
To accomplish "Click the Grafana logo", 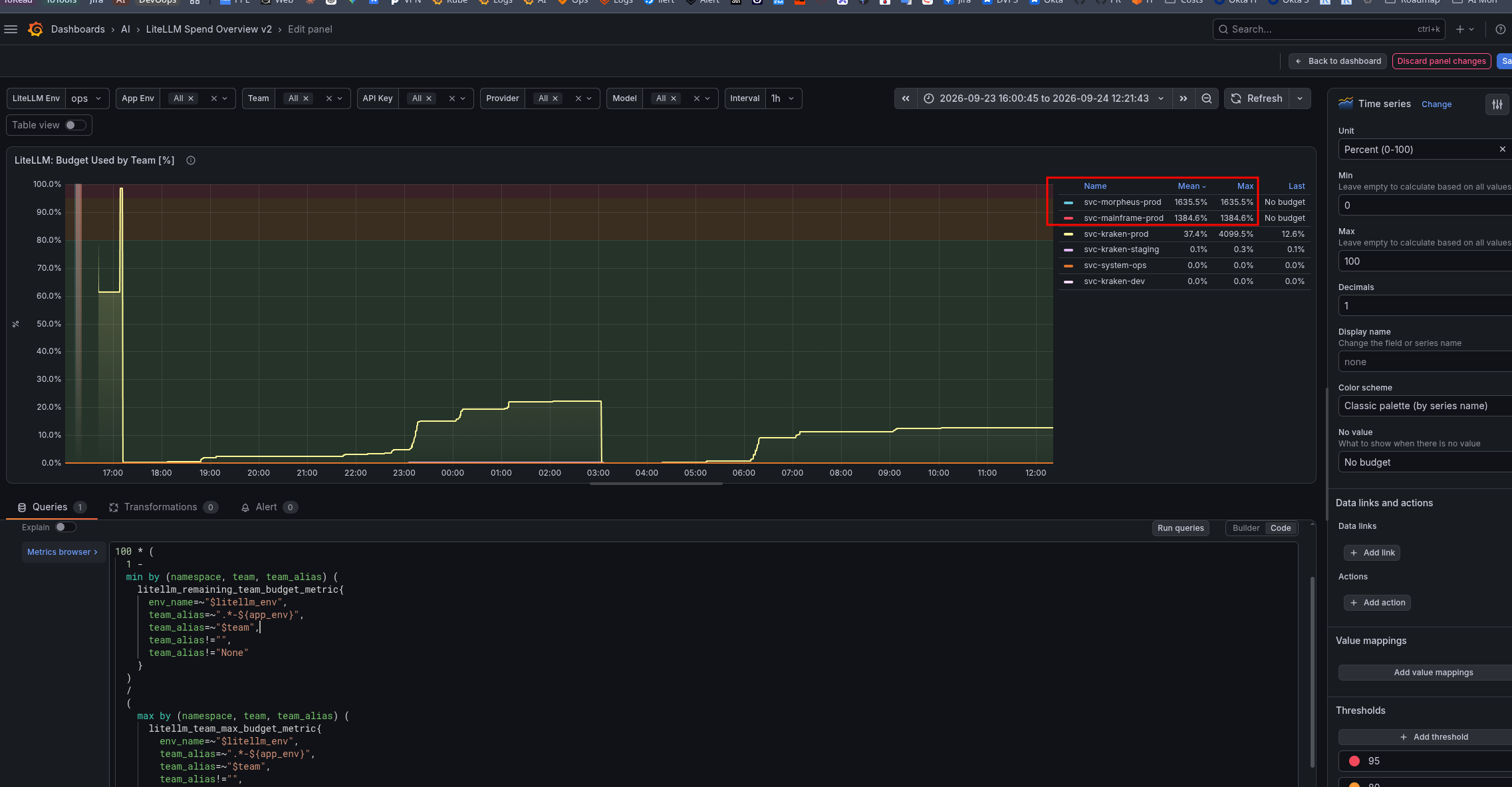I will [36, 29].
